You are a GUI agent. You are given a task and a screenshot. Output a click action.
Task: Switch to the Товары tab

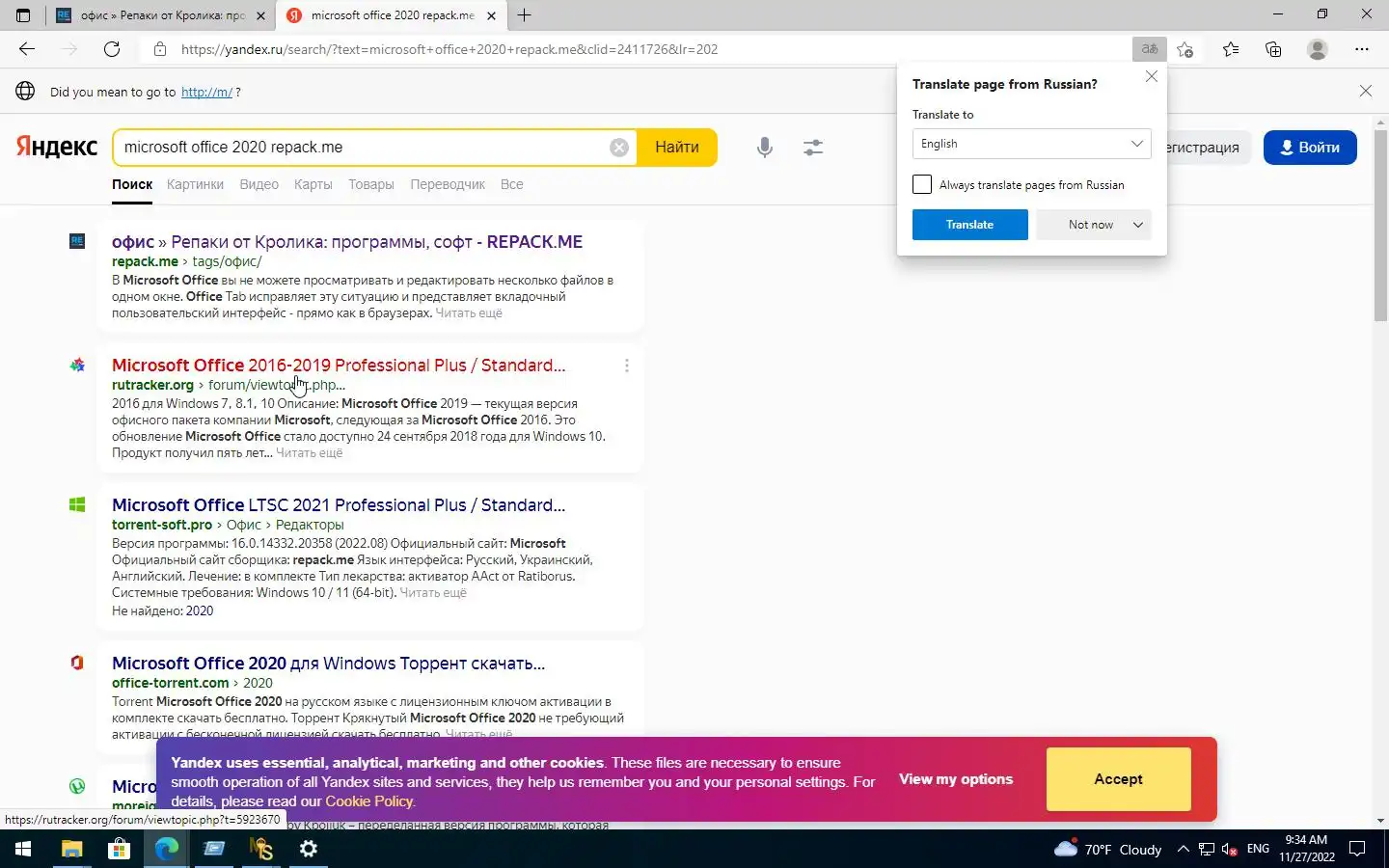click(x=371, y=184)
